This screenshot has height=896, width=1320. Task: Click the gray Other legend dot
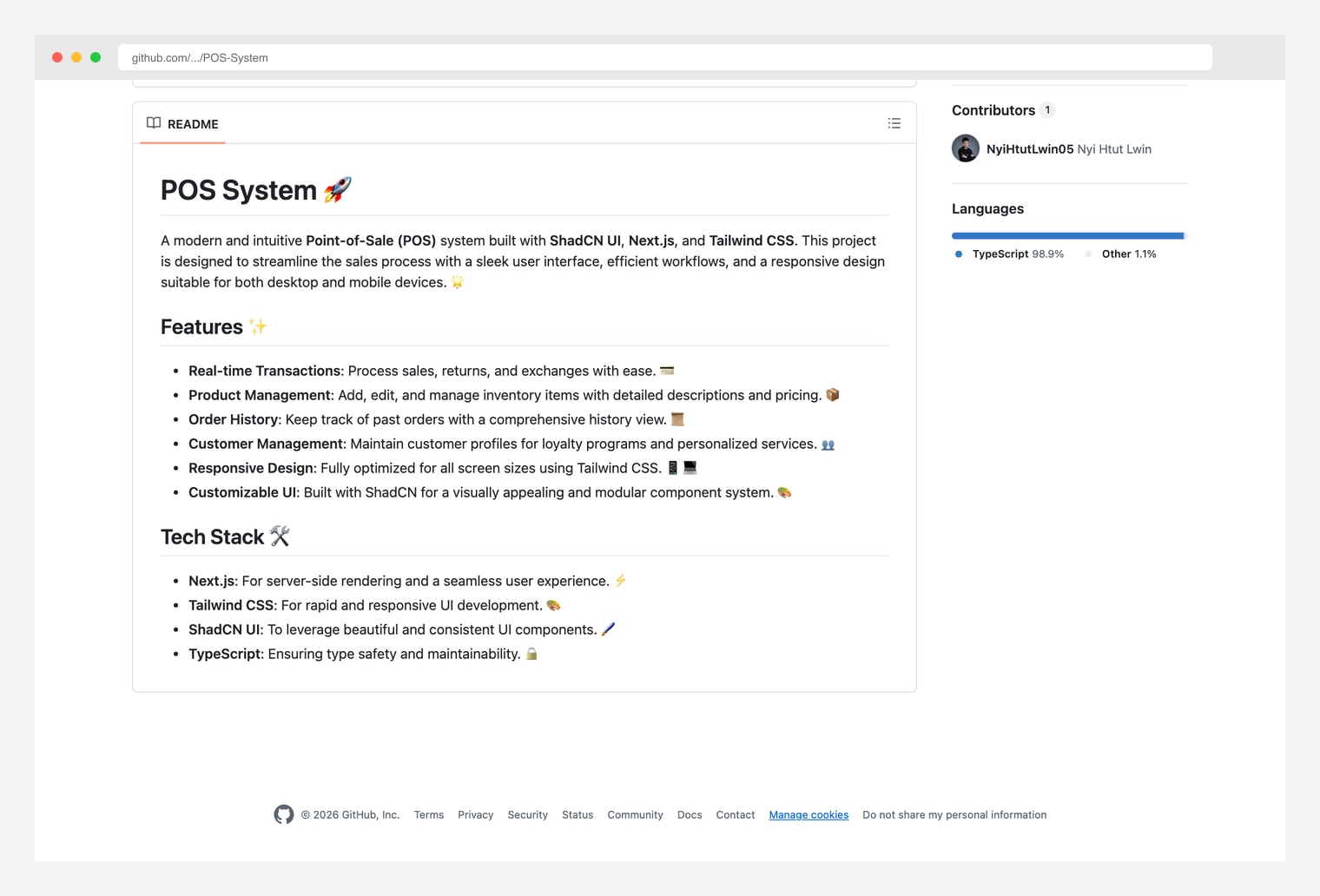click(x=1088, y=254)
